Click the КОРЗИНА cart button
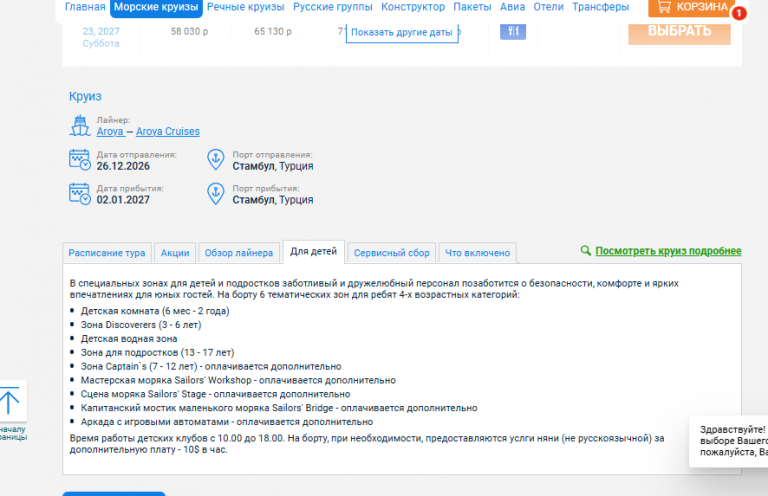768x496 pixels. point(692,7)
